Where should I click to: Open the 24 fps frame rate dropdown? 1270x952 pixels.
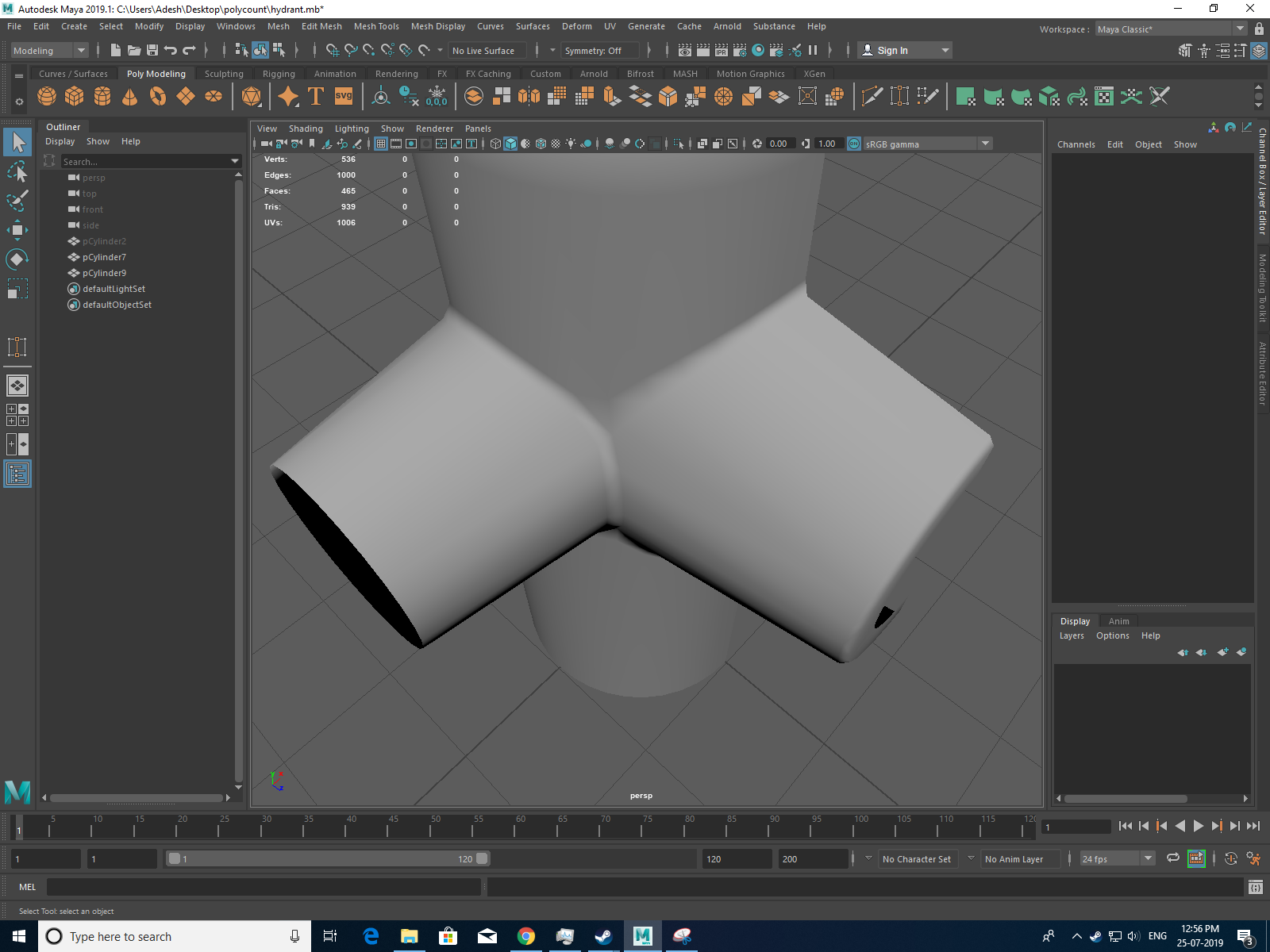click(1118, 858)
